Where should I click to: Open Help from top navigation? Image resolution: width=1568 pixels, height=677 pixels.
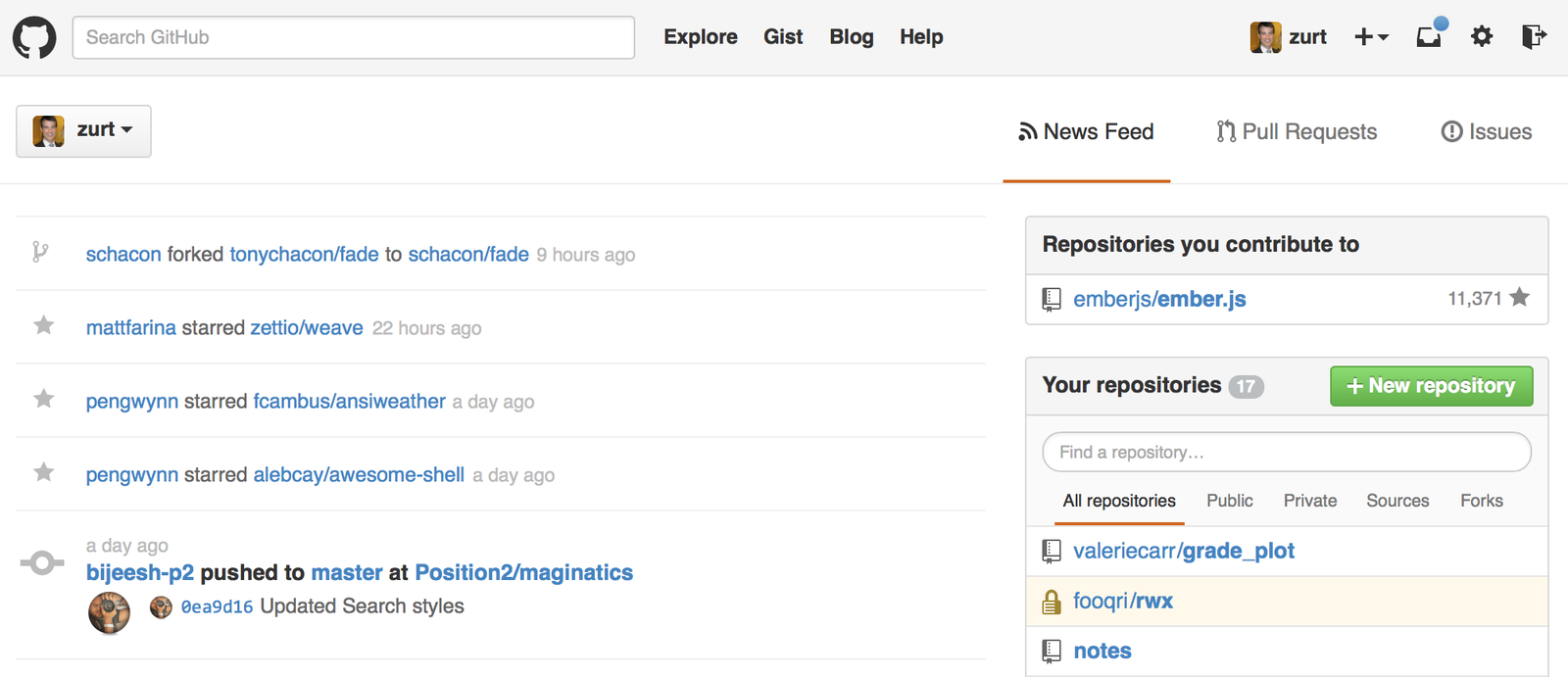[921, 37]
